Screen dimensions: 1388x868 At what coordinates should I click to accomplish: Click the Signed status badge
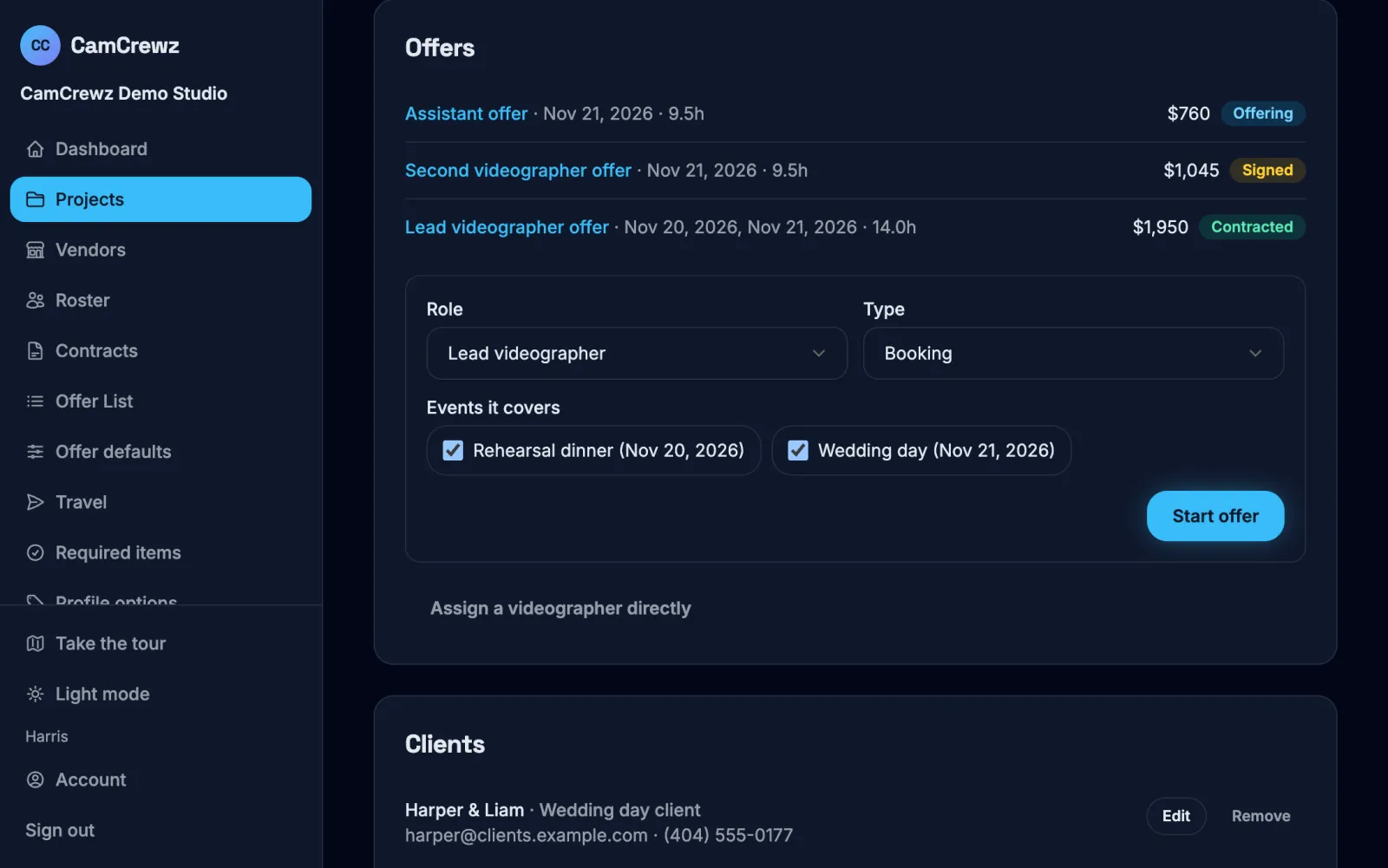click(x=1267, y=170)
